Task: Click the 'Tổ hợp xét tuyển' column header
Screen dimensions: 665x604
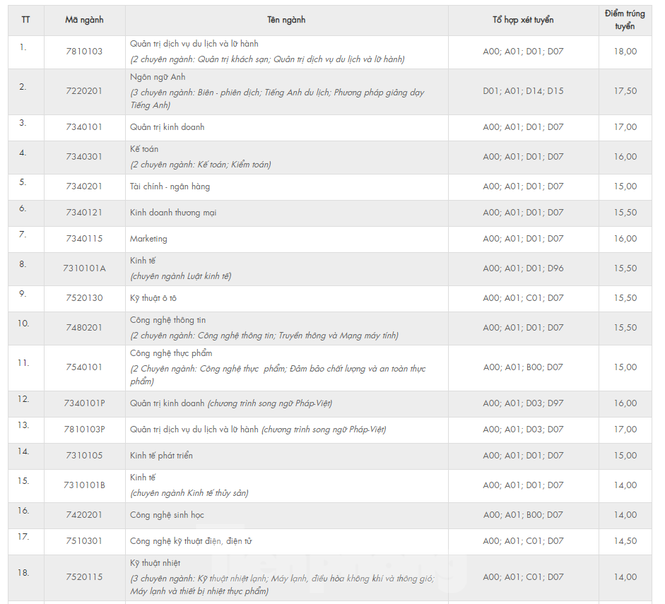Action: coord(523,20)
